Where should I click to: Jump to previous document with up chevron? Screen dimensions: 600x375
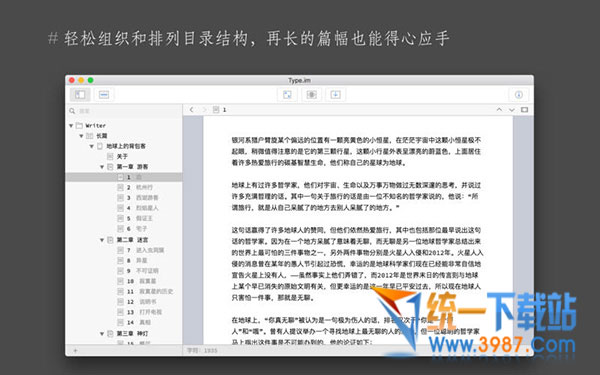coord(499,110)
